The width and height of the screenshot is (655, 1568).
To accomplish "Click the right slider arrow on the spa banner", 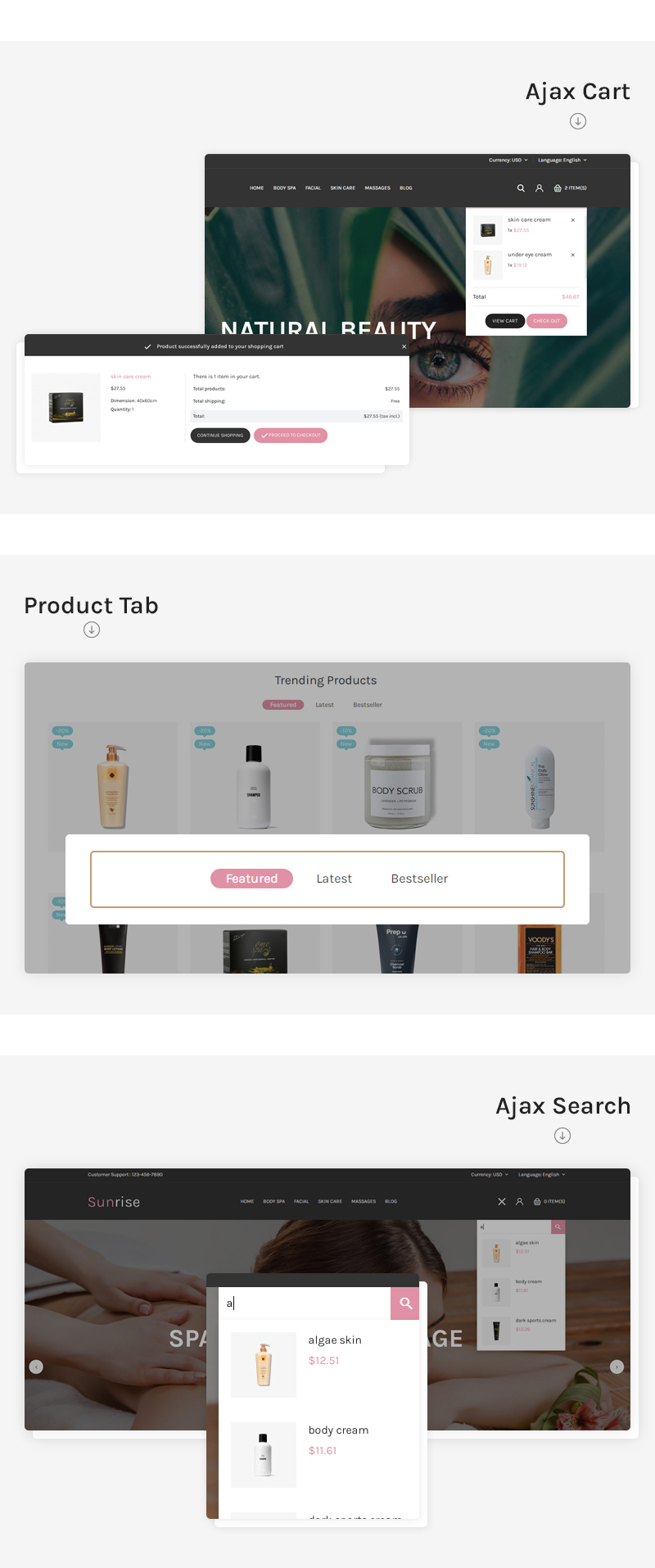I will coord(617,1367).
